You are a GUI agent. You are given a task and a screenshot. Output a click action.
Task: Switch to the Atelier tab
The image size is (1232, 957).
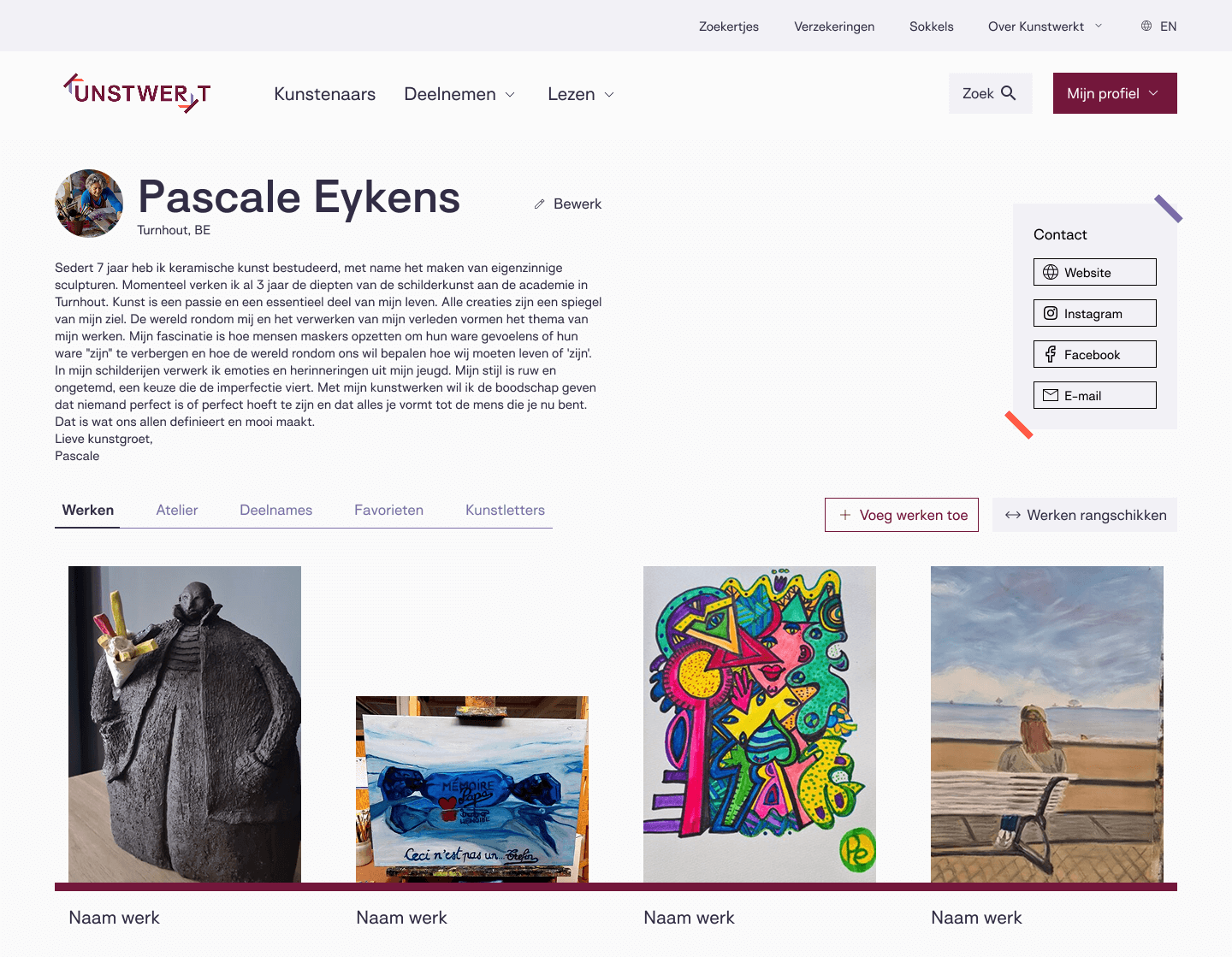pyautogui.click(x=177, y=510)
